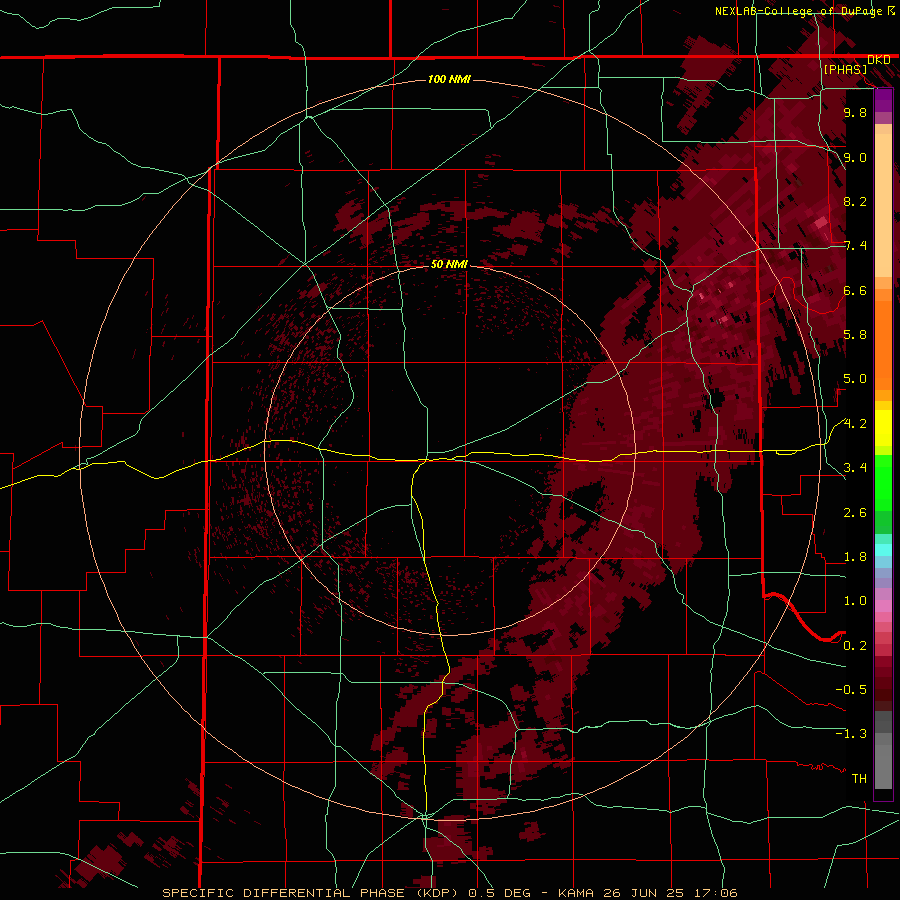Click the 100 NMI range ring label
Screen dimensions: 900x900
(449, 79)
